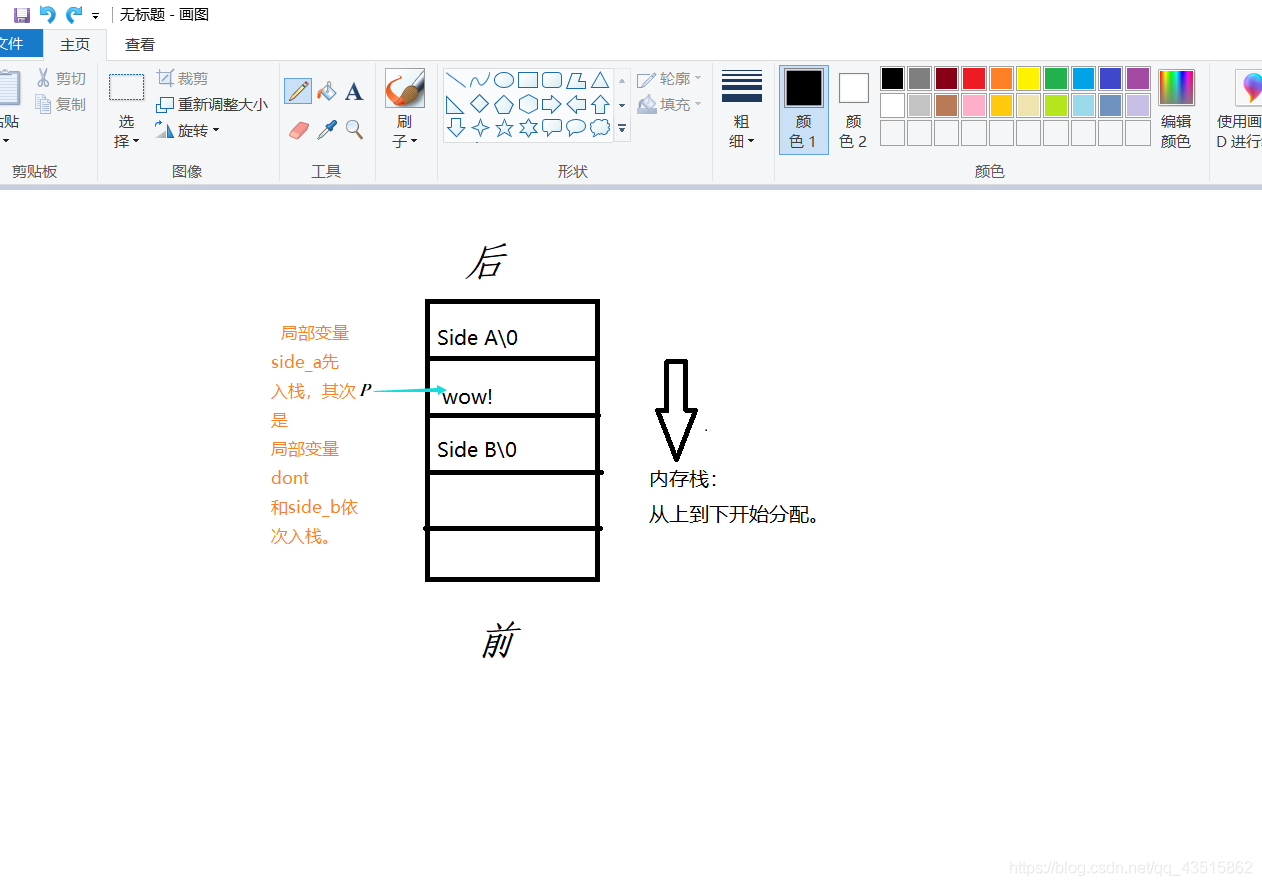
Task: Pick the pink color swatch
Action: 974,105
